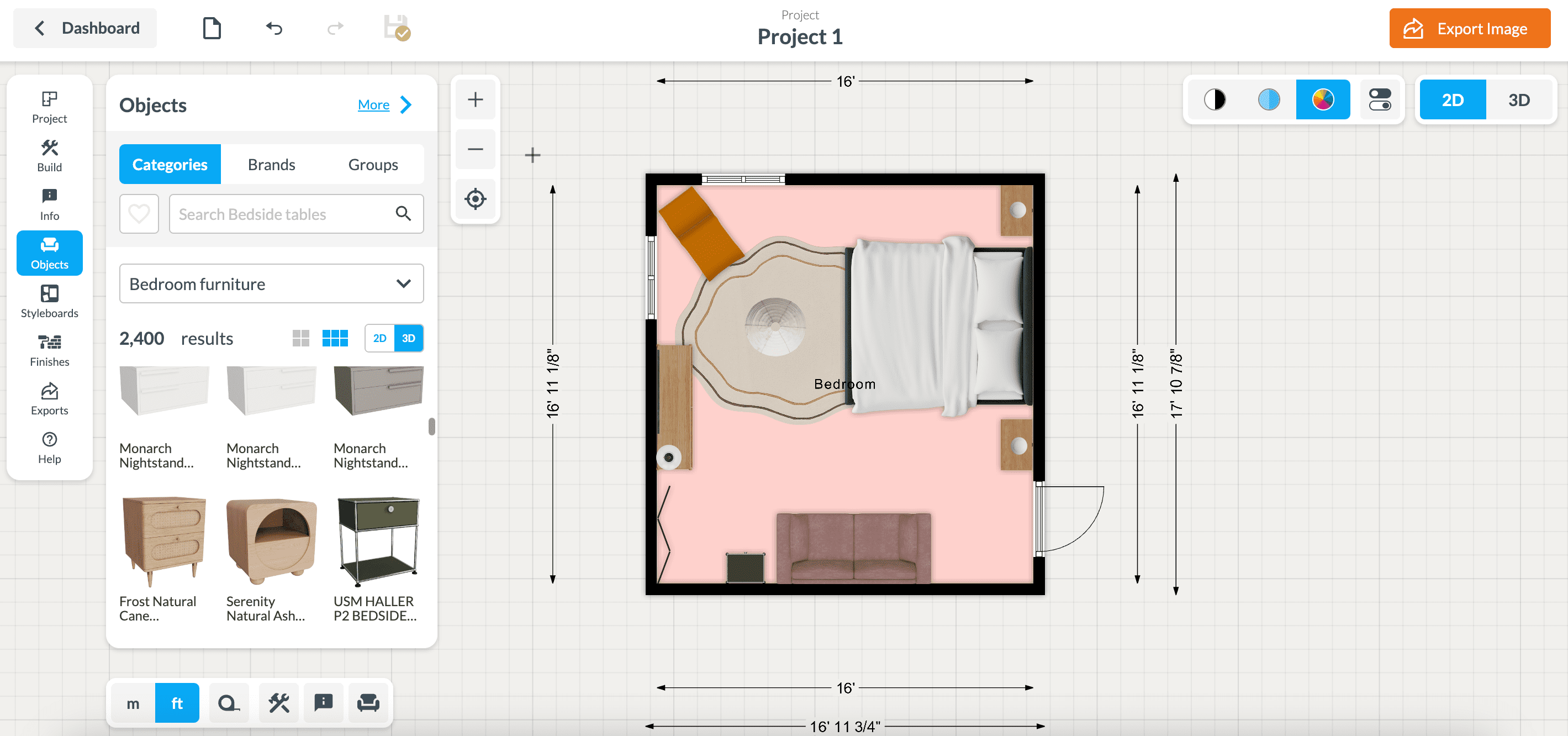Click the undo arrow icon

pyautogui.click(x=274, y=29)
